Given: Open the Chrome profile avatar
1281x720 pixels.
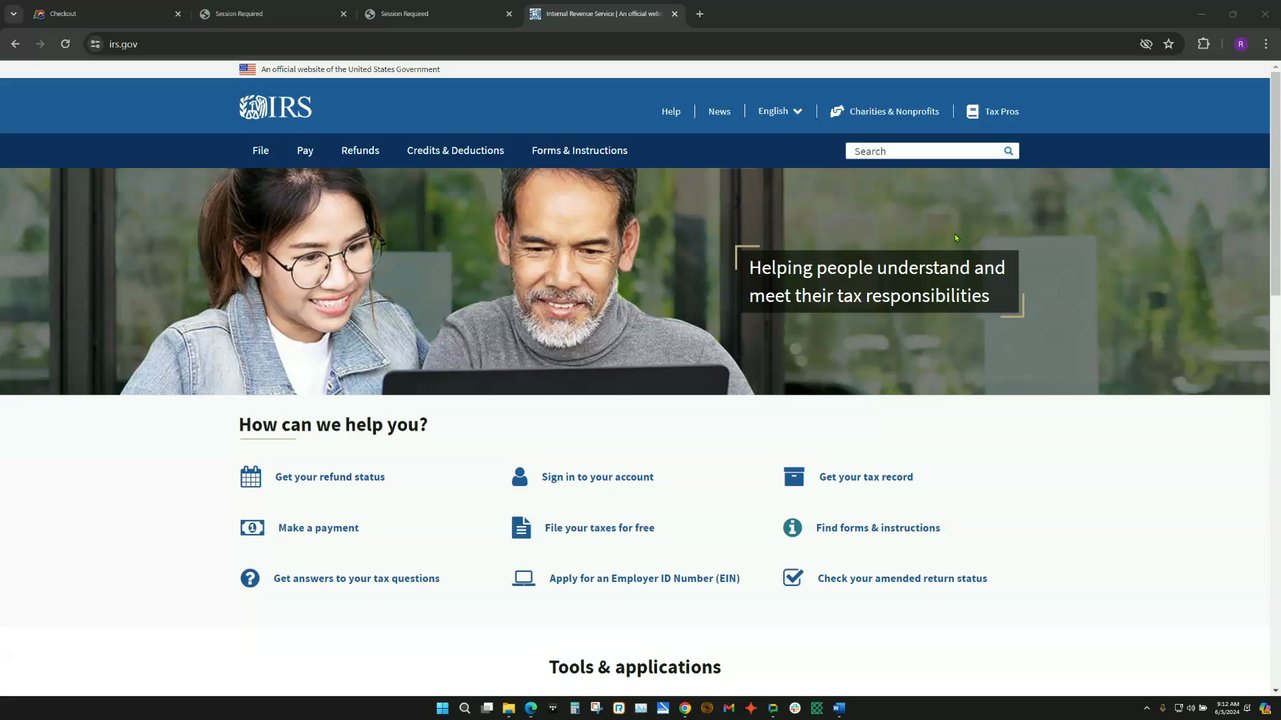Looking at the screenshot, I should coord(1240,44).
